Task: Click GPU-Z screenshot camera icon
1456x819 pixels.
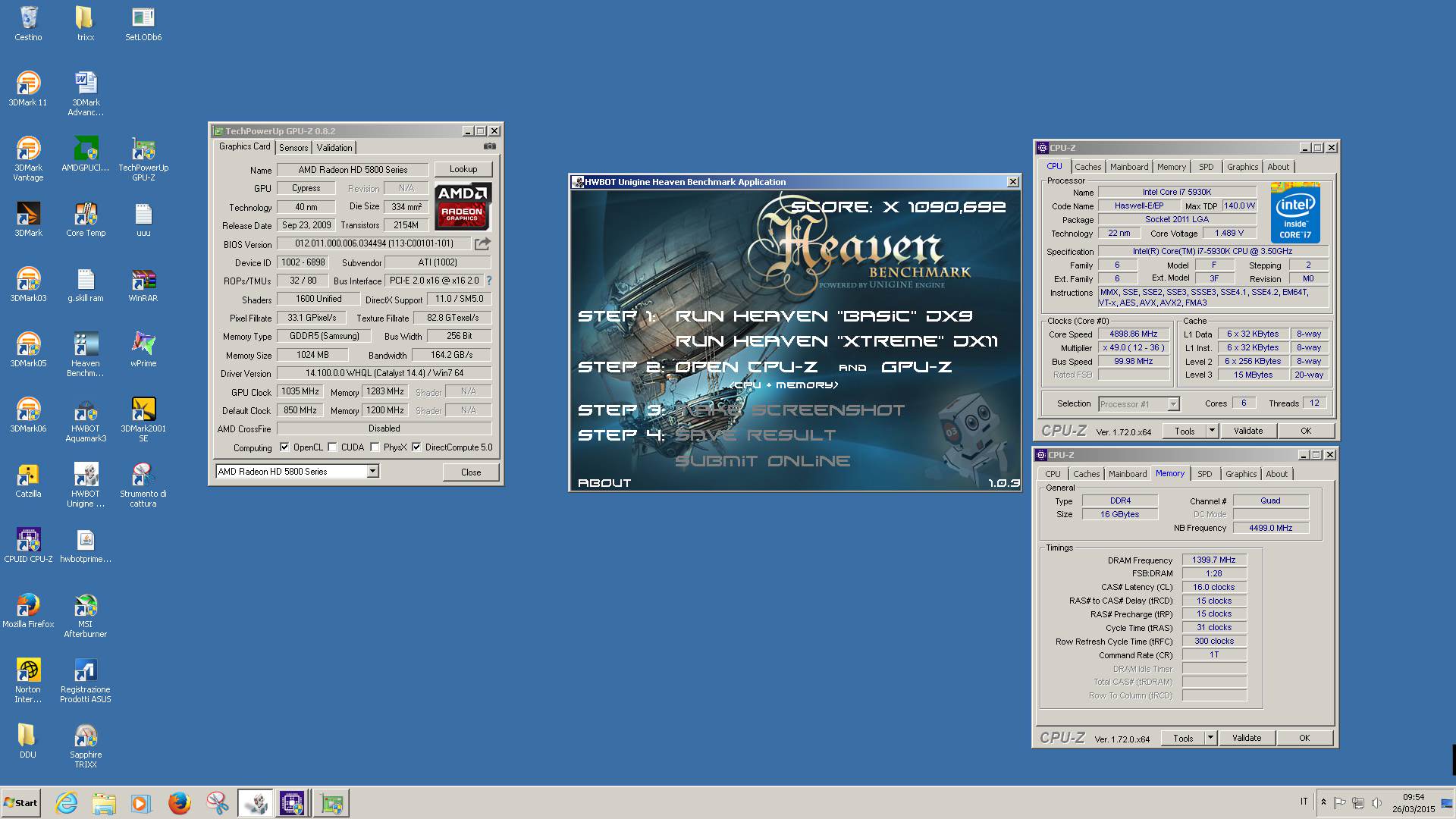Action: 490,146
